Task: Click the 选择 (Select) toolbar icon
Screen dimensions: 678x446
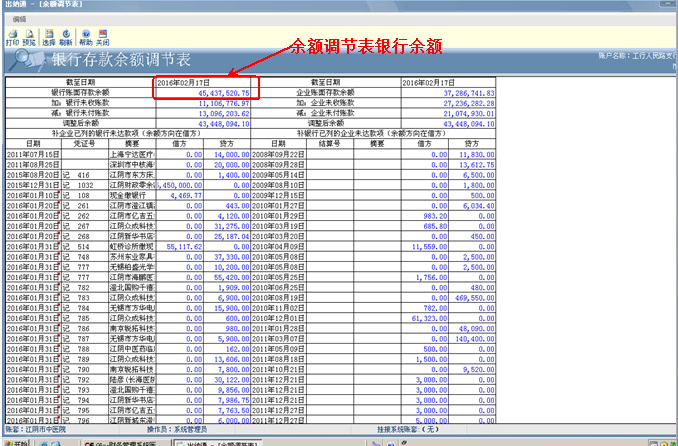Action: coord(49,38)
